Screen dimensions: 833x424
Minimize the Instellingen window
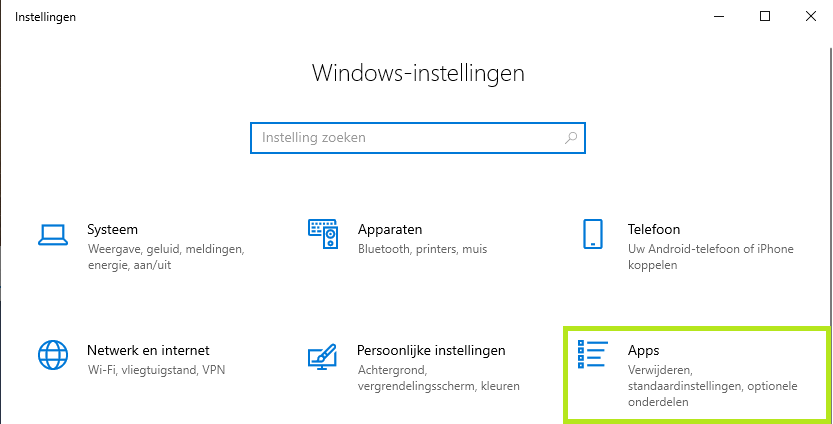[719, 16]
